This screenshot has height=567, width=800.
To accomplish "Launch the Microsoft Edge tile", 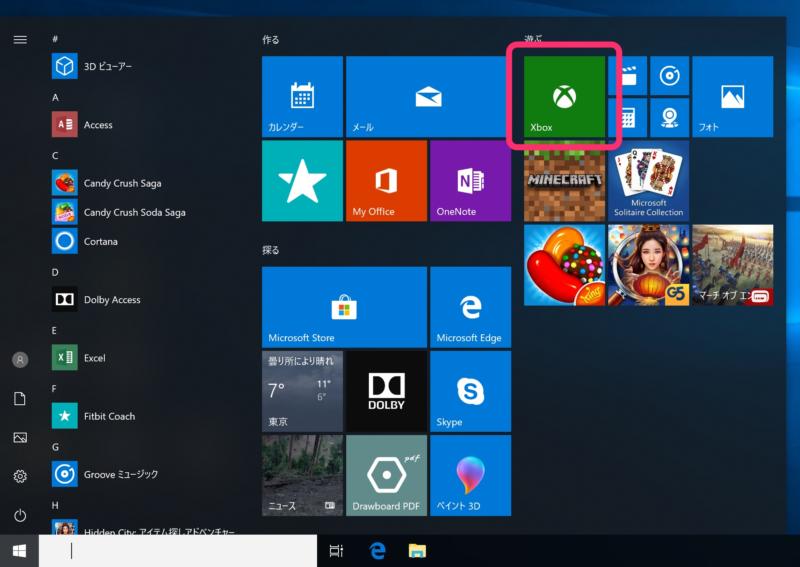I will 470,307.
